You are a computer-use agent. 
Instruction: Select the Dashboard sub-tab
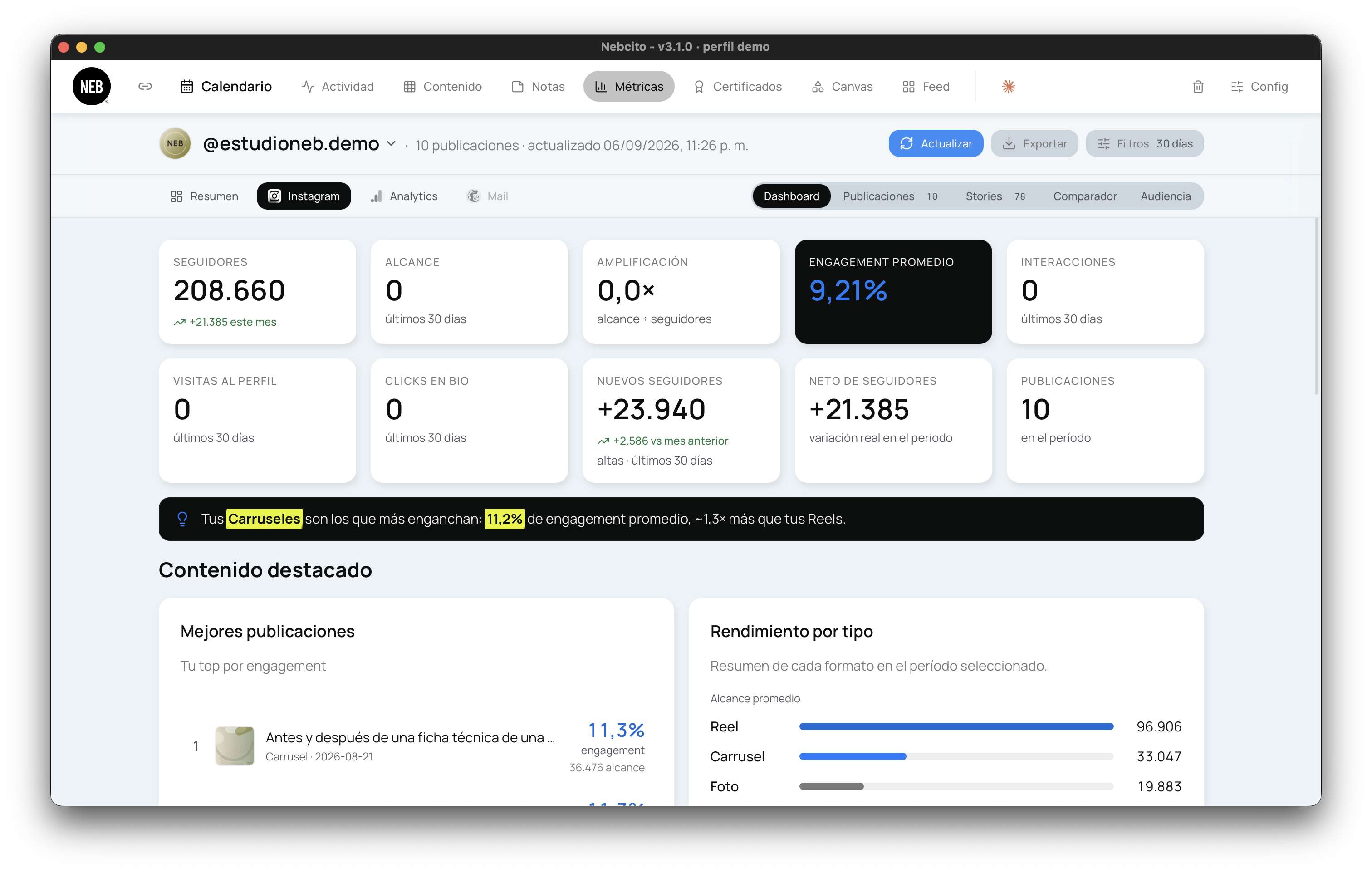pos(791,196)
